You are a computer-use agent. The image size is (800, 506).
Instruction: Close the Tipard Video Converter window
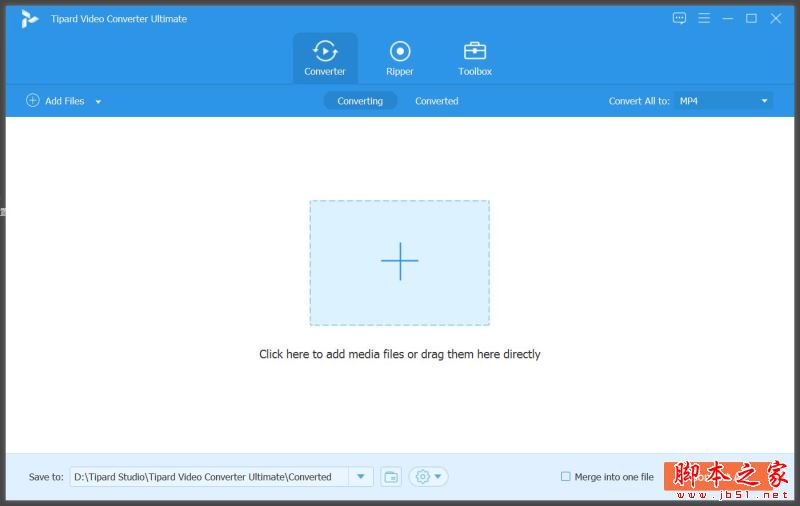point(776,19)
